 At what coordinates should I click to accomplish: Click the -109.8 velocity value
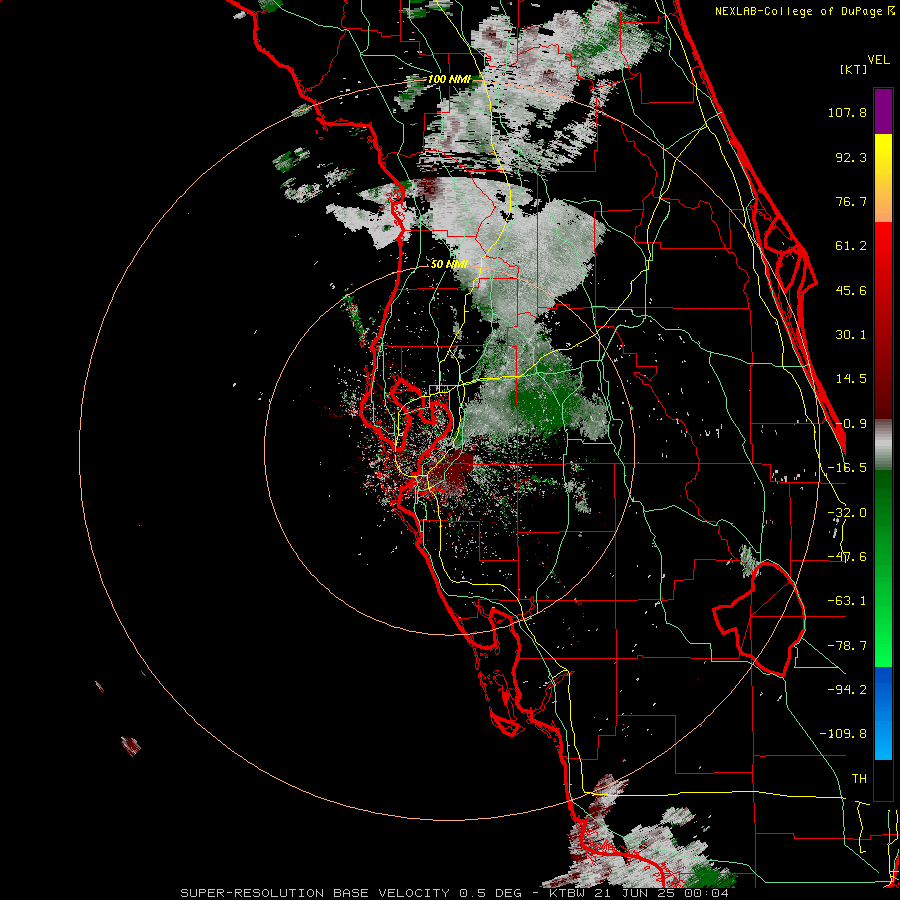[843, 734]
